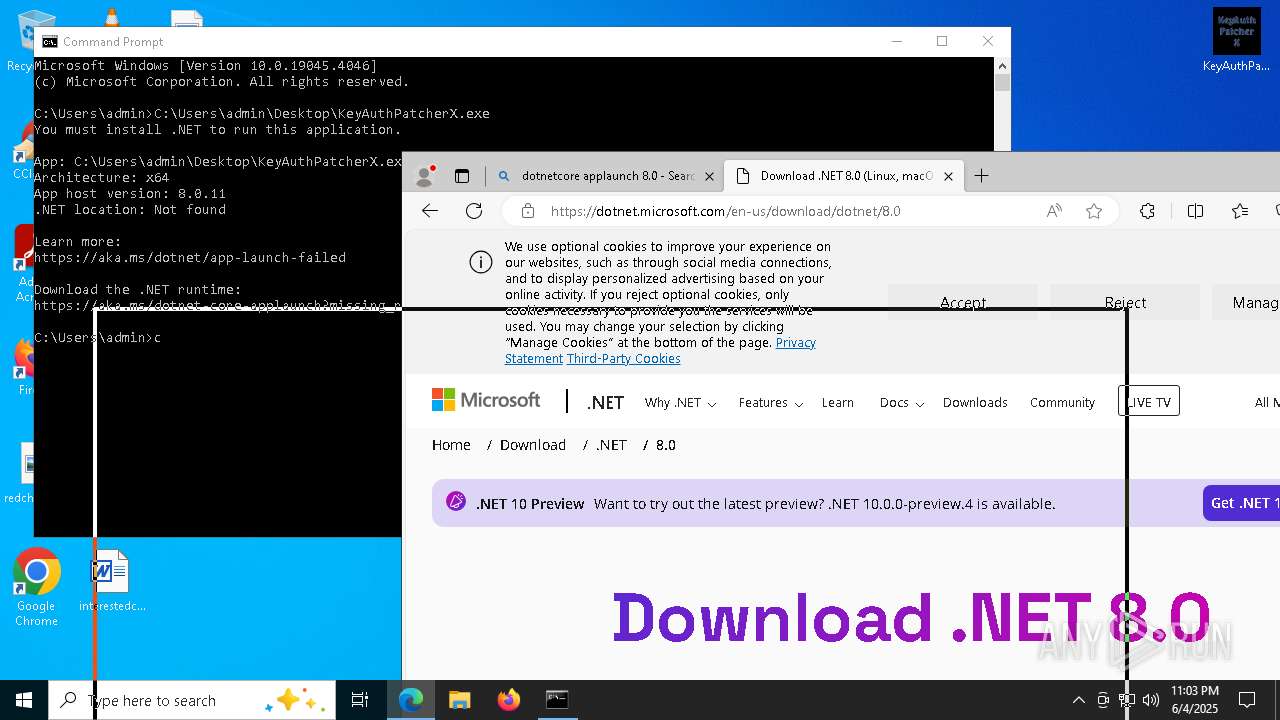The image size is (1280, 720).
Task: Click the .NET 10 Preview banner icon
Action: click(456, 502)
